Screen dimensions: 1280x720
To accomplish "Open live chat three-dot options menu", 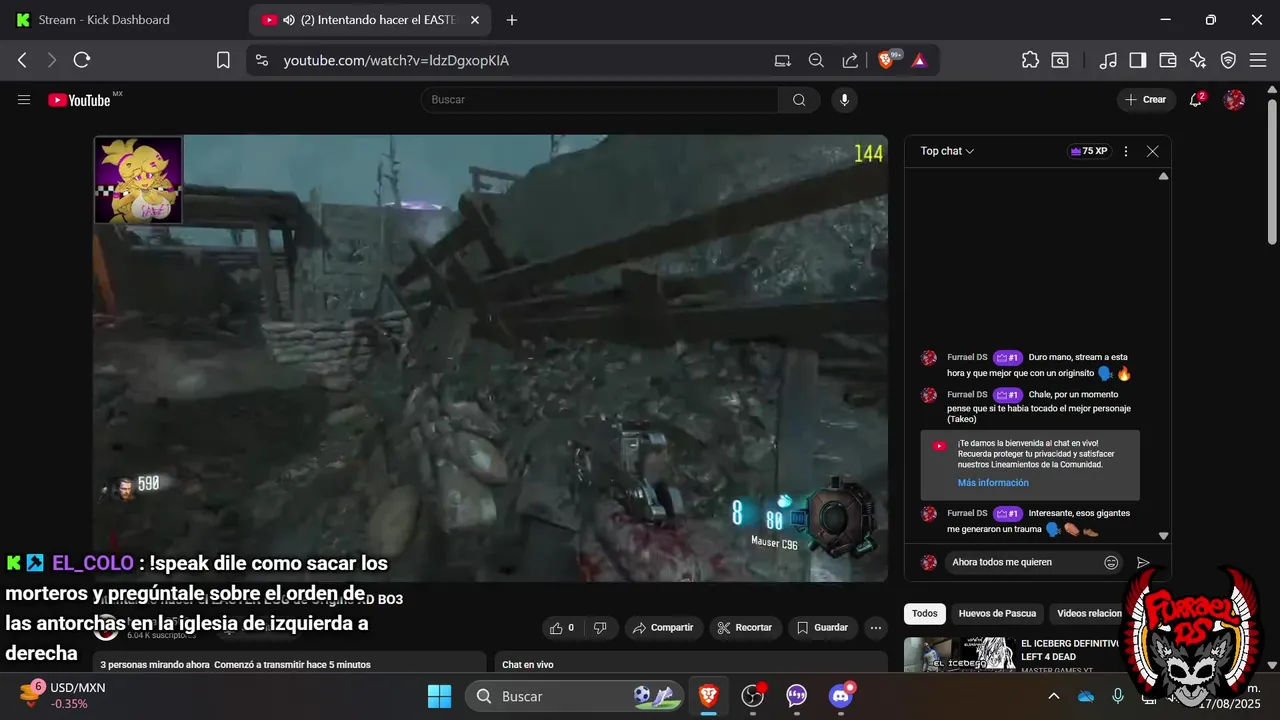I will tap(1126, 151).
